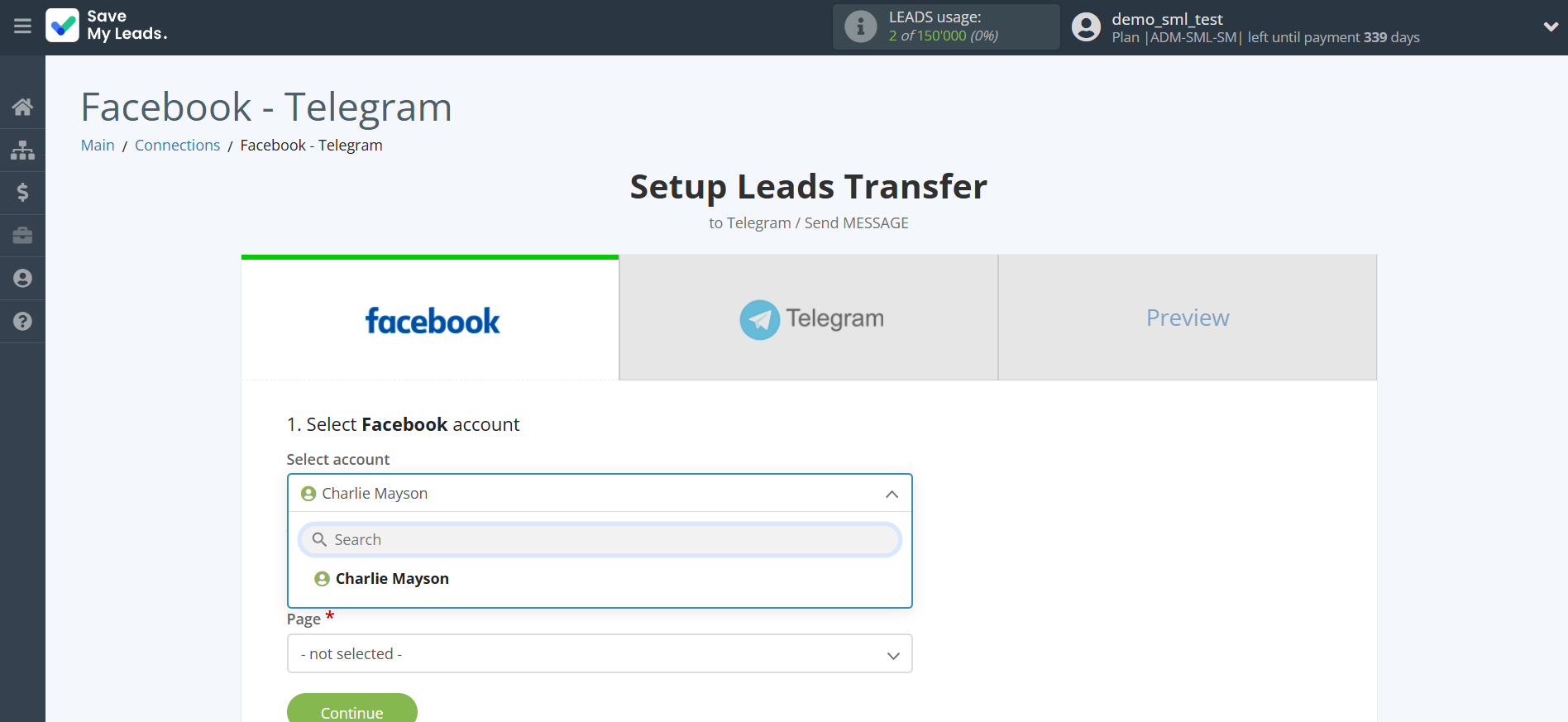
Task: Go to Home via sidebar house icon
Action: click(22, 107)
